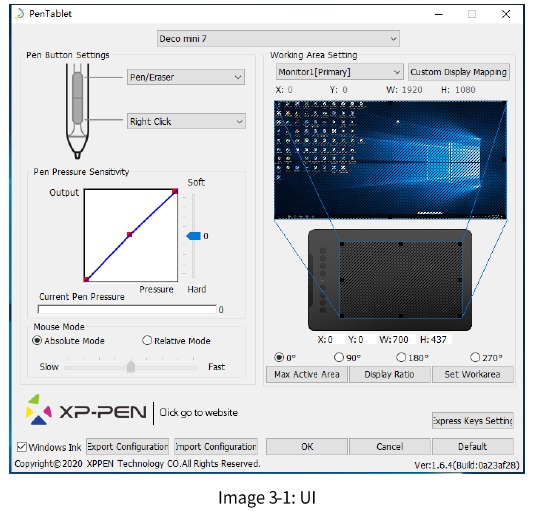Restore settings with Default button
This screenshot has width=546, height=516.
click(473, 446)
